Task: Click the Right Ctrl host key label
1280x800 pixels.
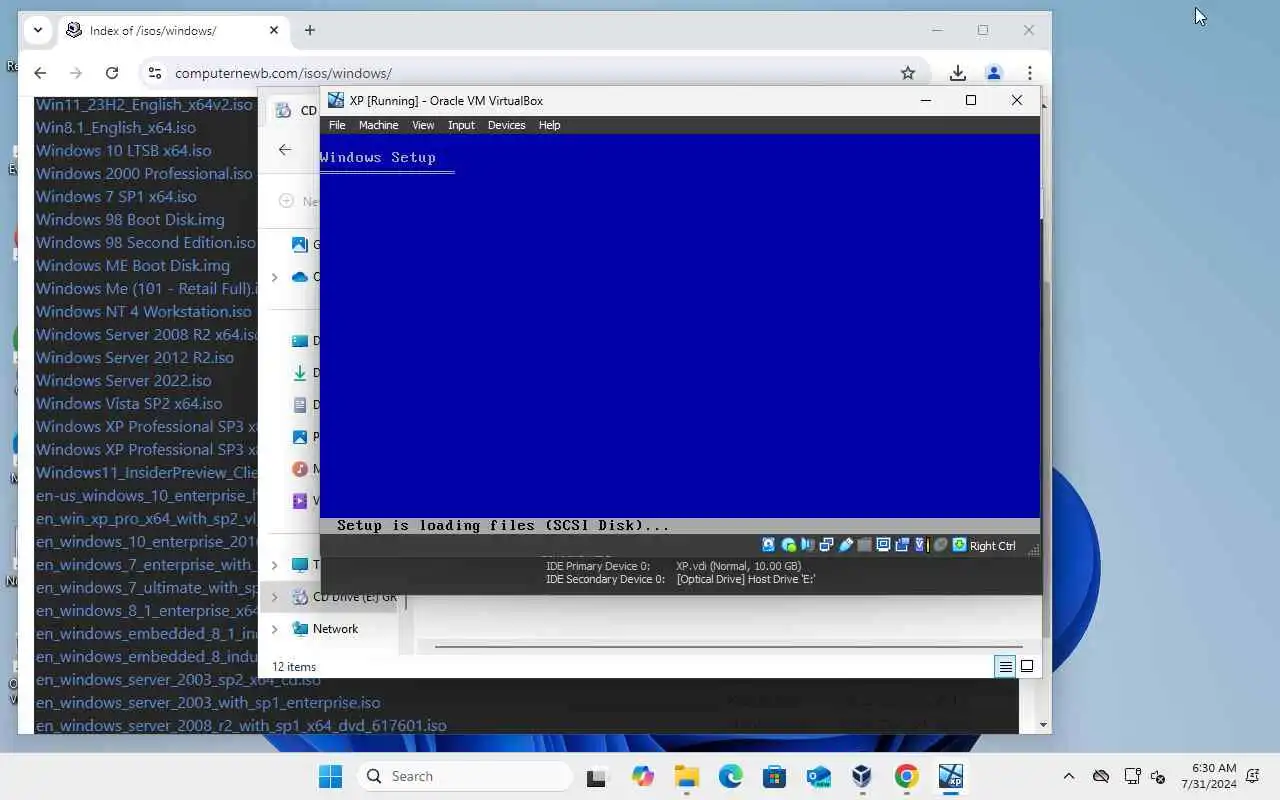Action: pos(992,546)
